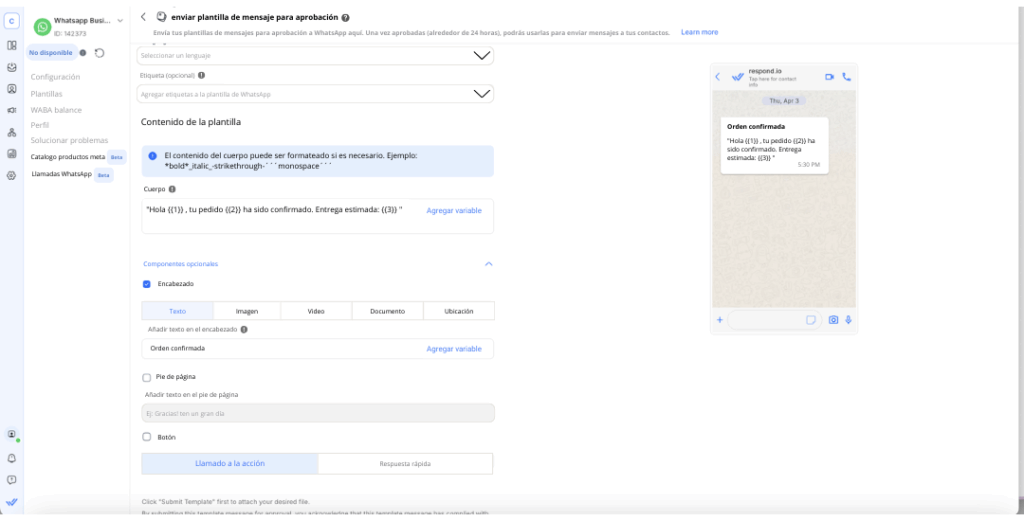Screen dimensions: 1024x521
Task: Select the Documento header type tab
Action: coord(387,311)
